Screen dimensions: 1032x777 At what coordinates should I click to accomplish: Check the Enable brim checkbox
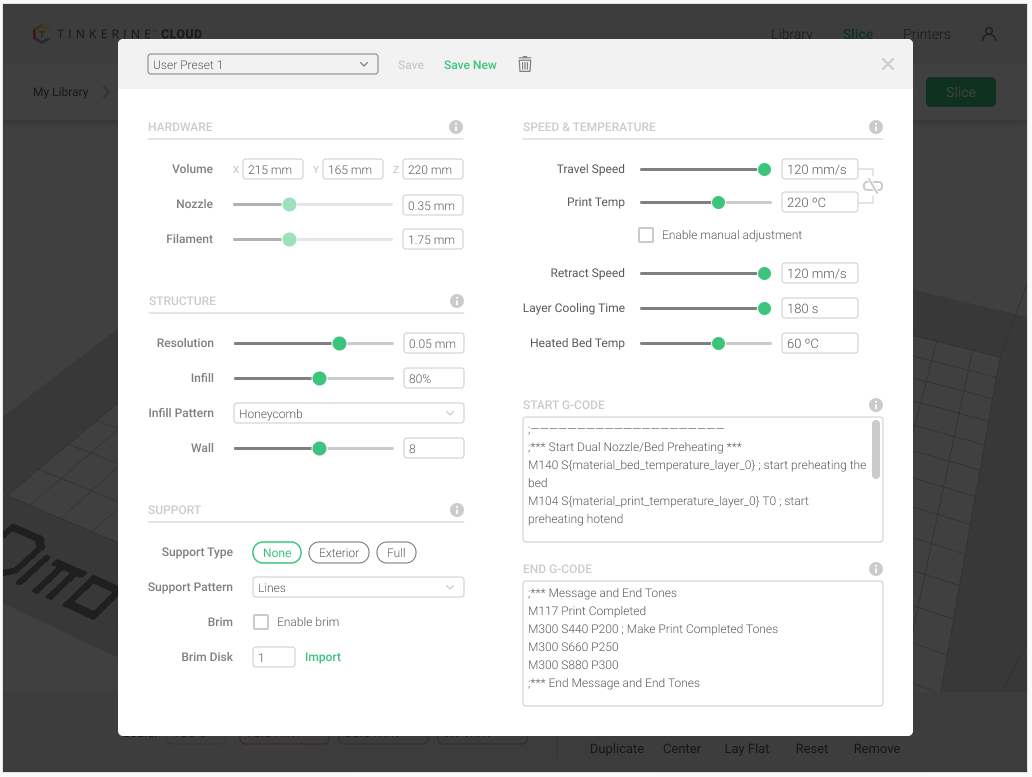[261, 622]
